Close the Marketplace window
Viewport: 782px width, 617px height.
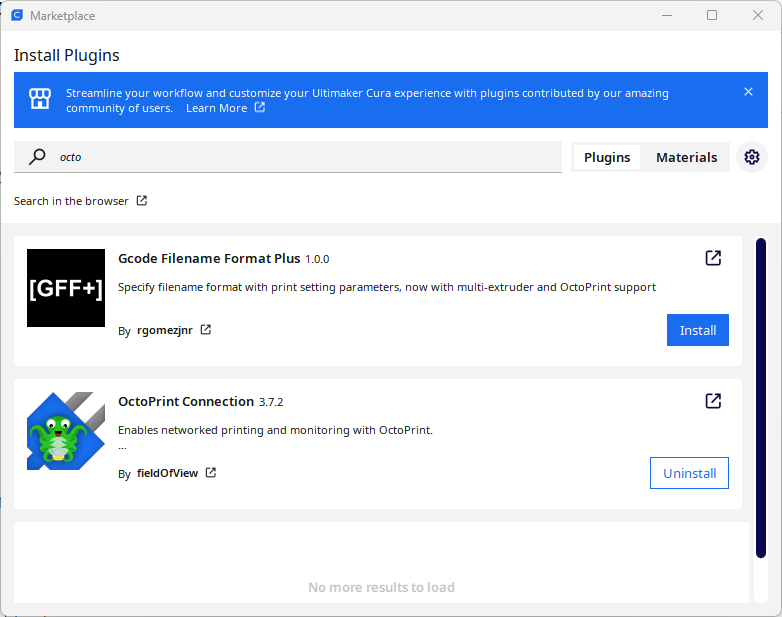pos(758,15)
